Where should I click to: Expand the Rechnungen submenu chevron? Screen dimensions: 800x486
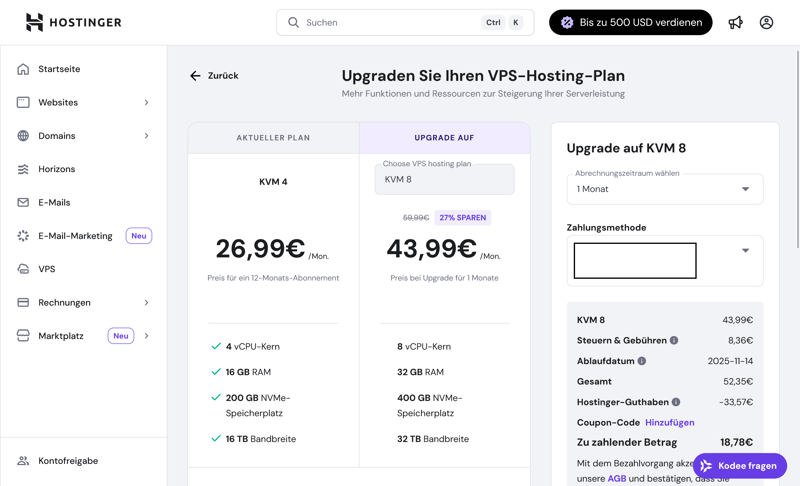pyautogui.click(x=146, y=302)
